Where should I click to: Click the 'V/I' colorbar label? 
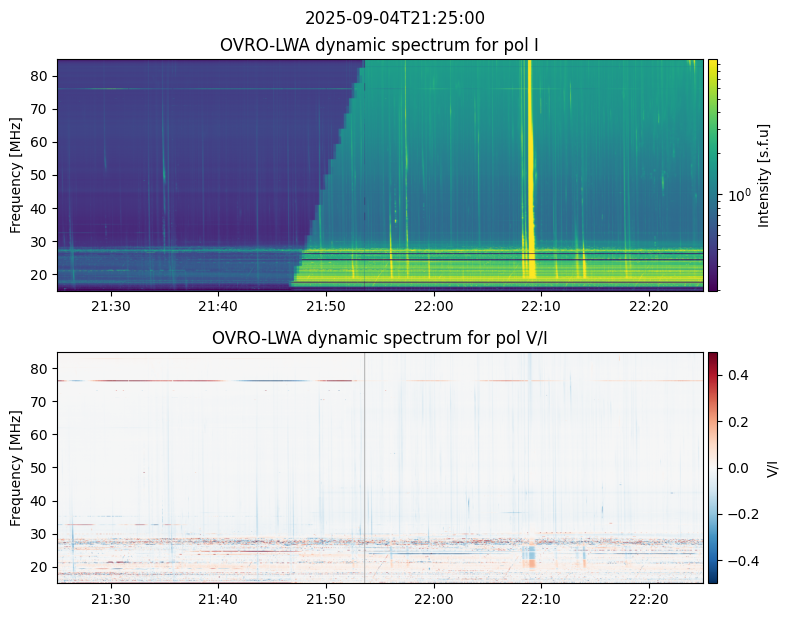pos(773,467)
